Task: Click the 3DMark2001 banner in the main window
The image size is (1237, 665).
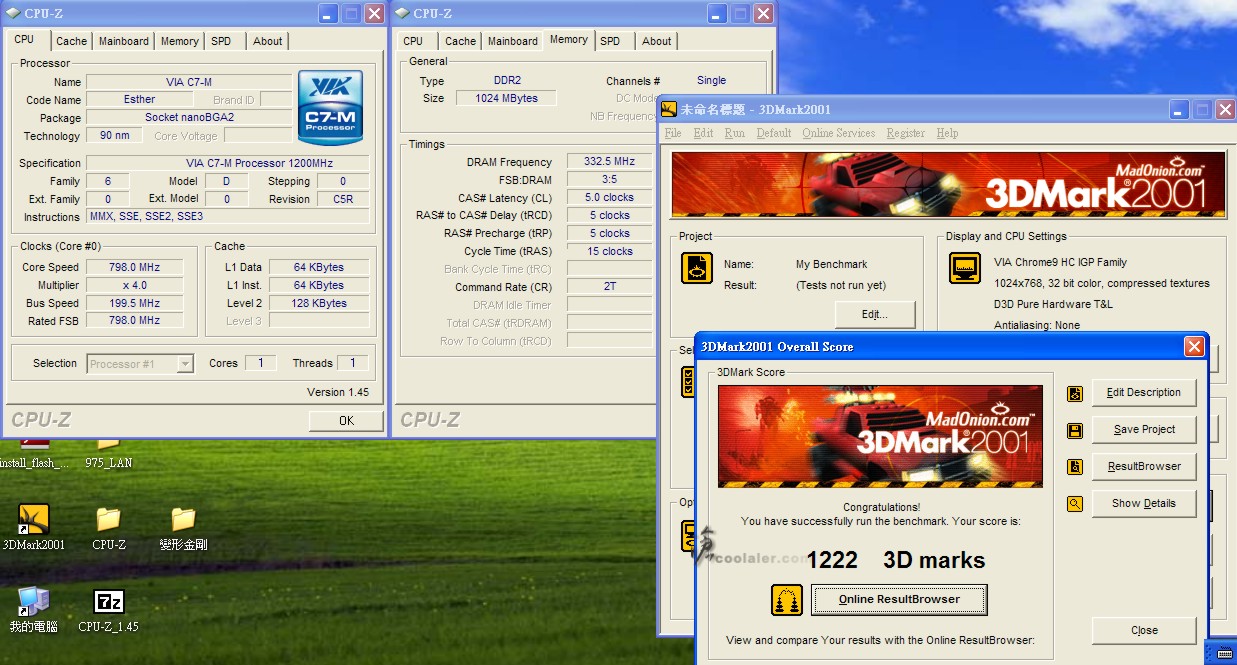Action: tap(948, 185)
